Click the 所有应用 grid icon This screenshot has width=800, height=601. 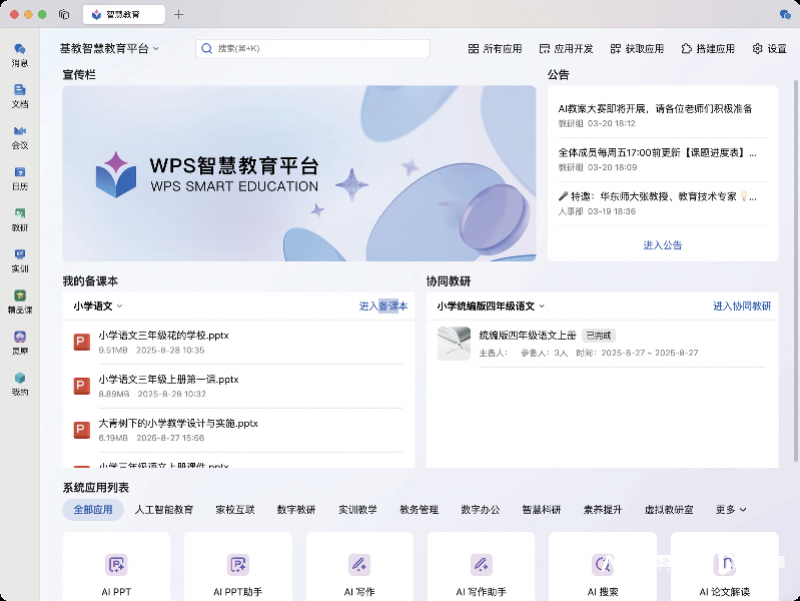[473, 48]
